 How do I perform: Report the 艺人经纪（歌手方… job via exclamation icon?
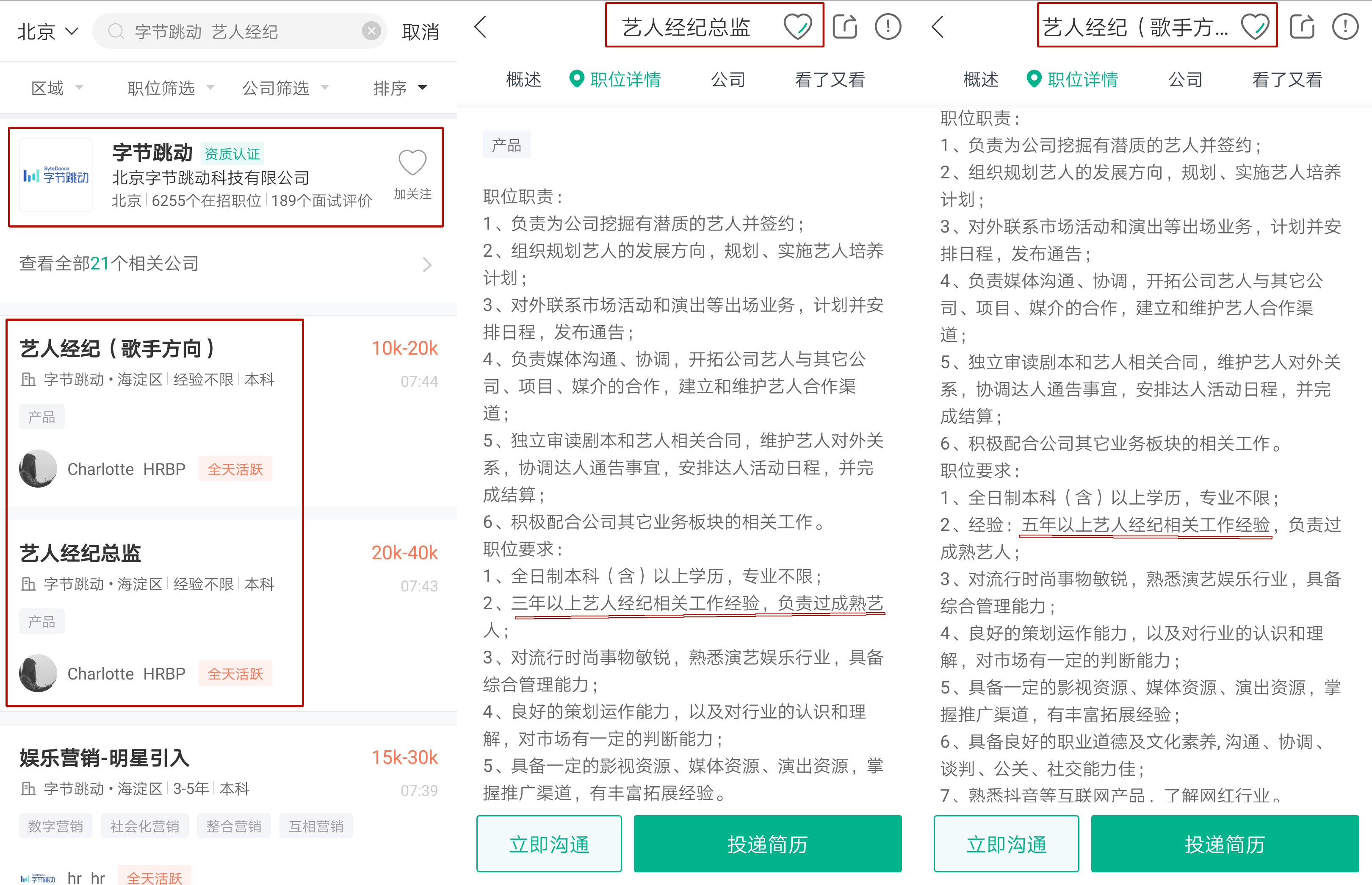point(1345,26)
